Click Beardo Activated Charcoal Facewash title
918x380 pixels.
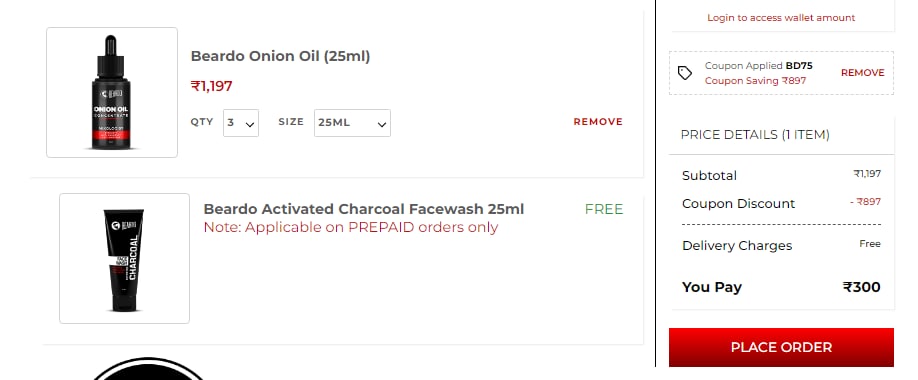tap(364, 209)
